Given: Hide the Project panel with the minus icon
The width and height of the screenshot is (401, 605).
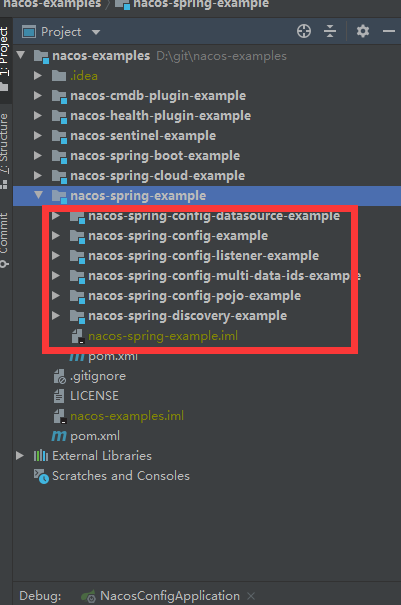Looking at the screenshot, I should 389,31.
